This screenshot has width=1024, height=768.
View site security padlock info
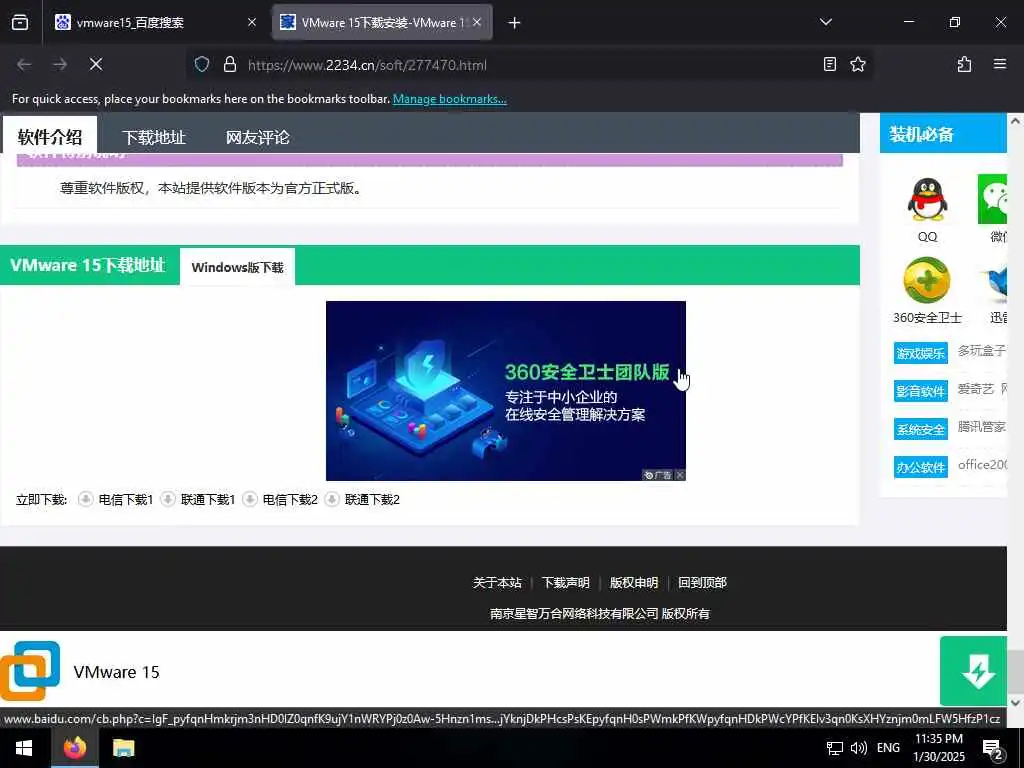click(229, 64)
